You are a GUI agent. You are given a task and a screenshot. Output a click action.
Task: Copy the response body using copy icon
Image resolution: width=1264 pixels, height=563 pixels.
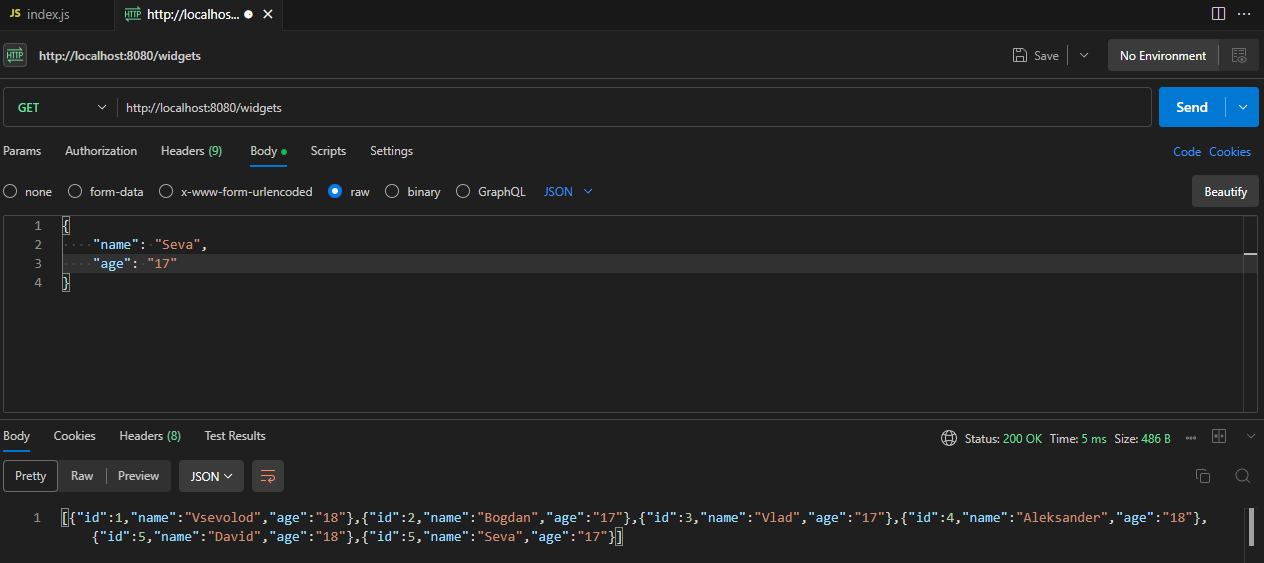[x=1203, y=476]
